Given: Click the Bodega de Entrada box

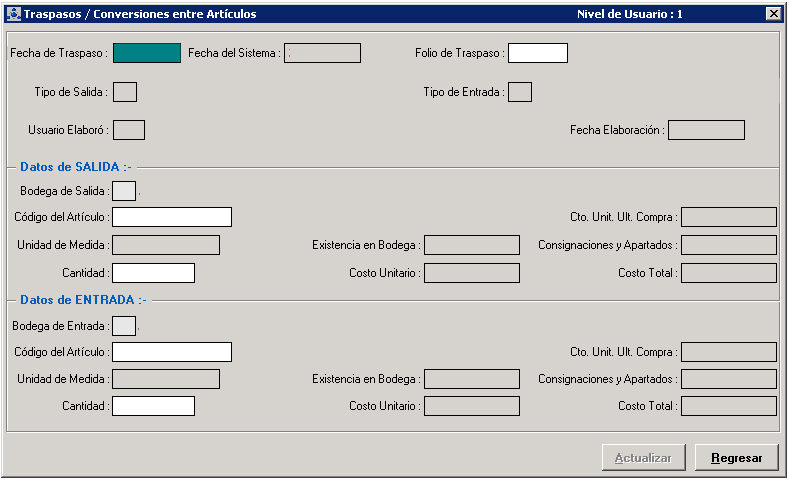Looking at the screenshot, I should 124,326.
